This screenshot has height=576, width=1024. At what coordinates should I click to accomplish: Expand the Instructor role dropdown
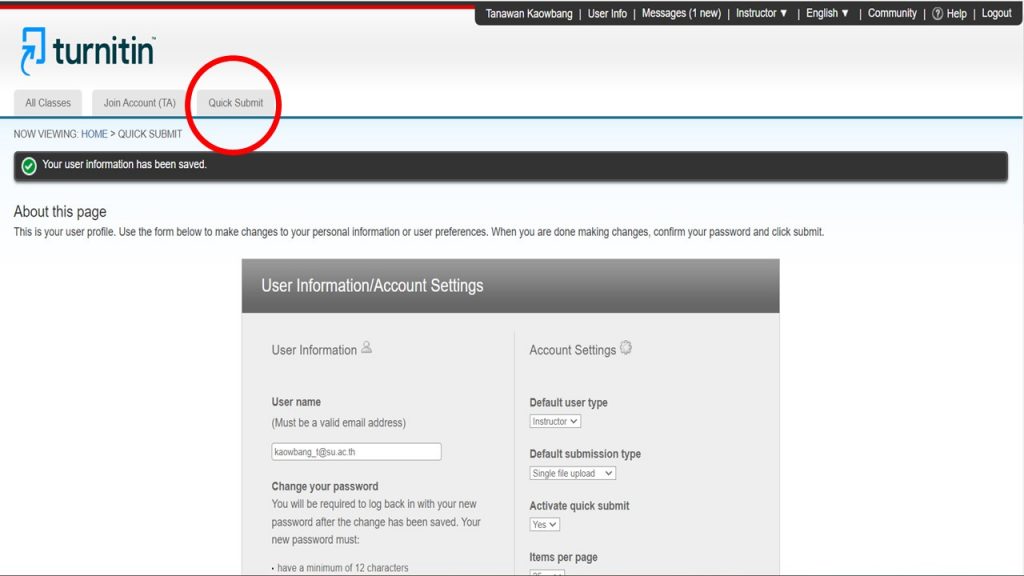761,13
